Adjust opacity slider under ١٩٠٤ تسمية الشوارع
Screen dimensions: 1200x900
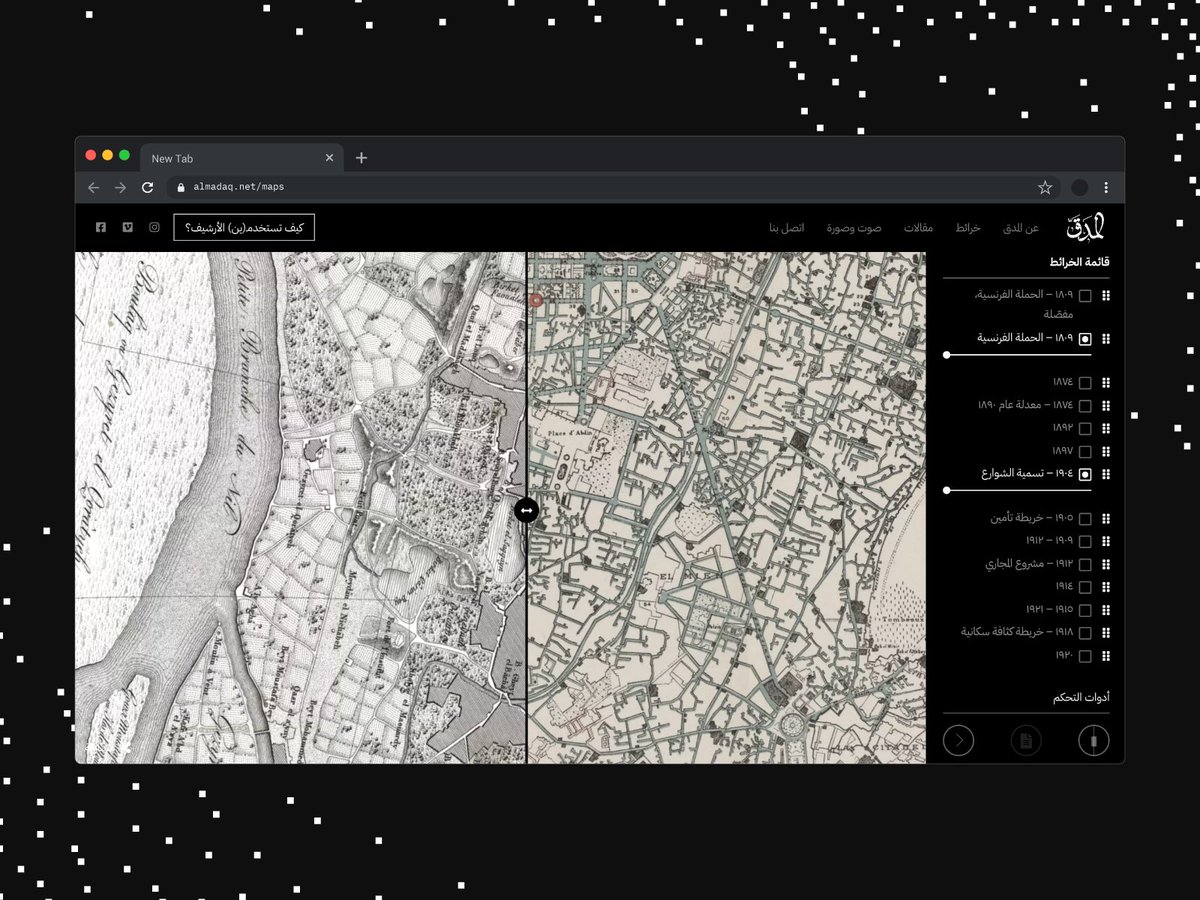[x=1019, y=490]
